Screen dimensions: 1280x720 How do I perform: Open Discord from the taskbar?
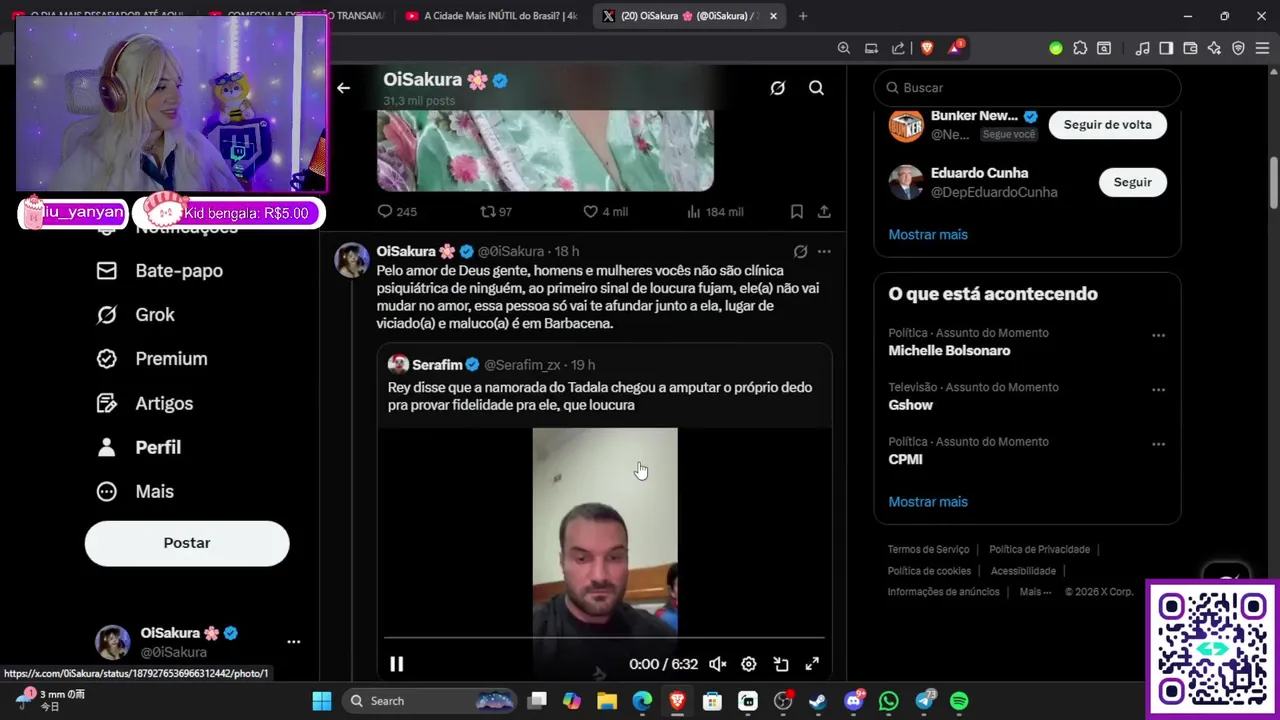click(853, 701)
